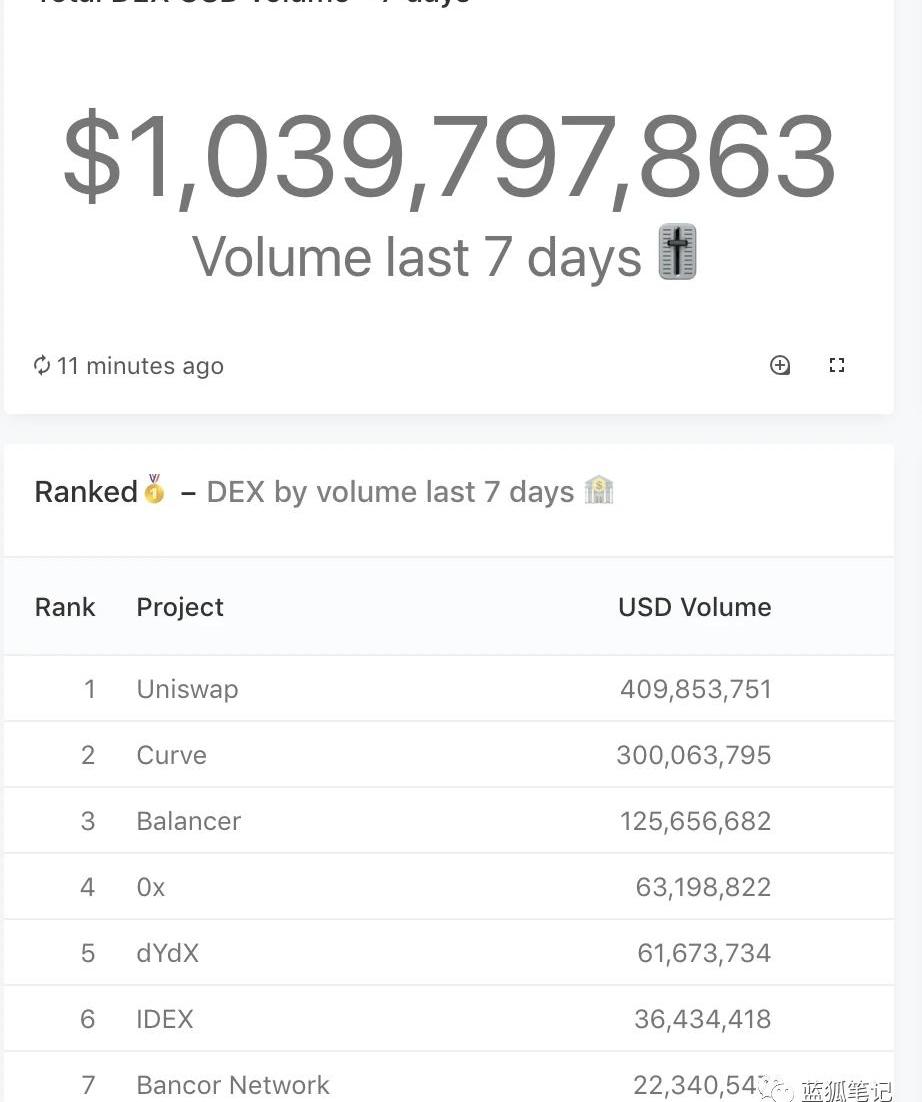Click the $1,039,797,863 total volume figure
This screenshot has height=1102, width=922.
pyautogui.click(x=448, y=158)
